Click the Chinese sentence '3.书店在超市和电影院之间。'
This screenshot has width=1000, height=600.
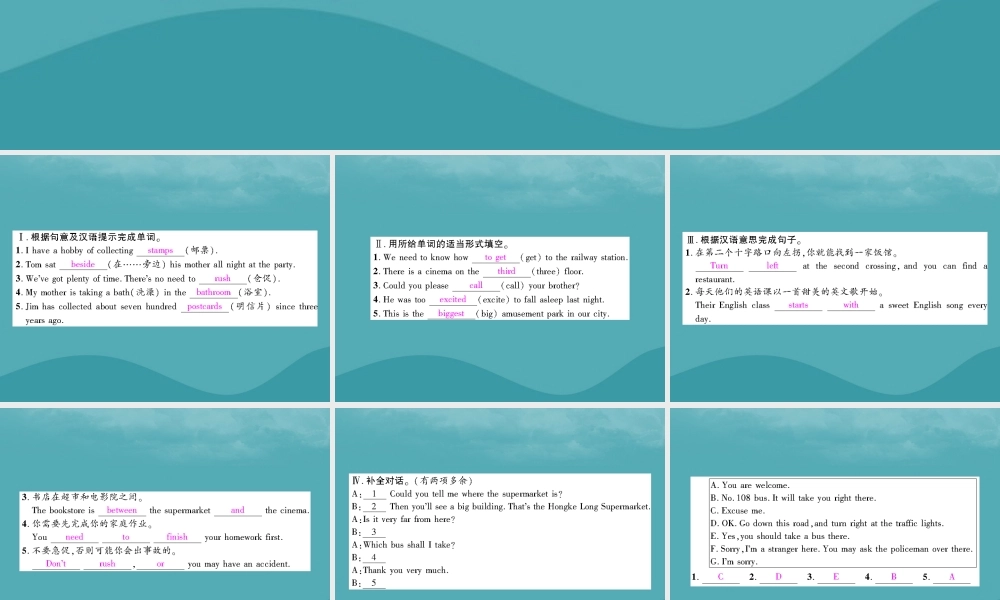pos(84,497)
